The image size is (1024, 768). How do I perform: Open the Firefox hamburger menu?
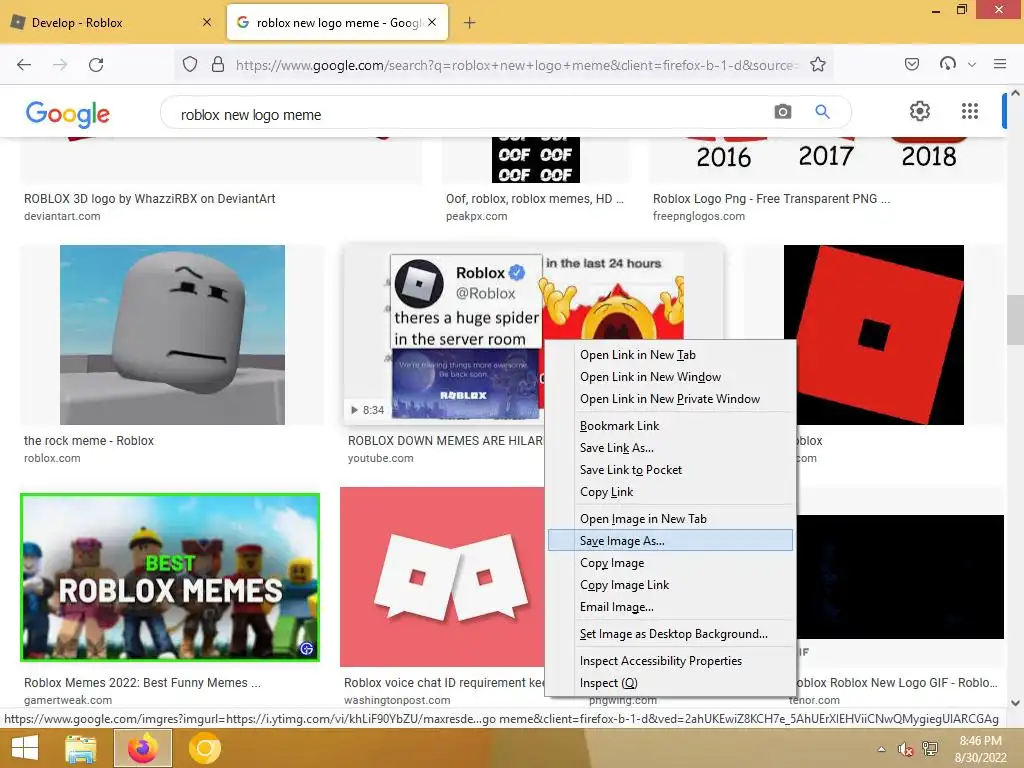tap(1000, 64)
